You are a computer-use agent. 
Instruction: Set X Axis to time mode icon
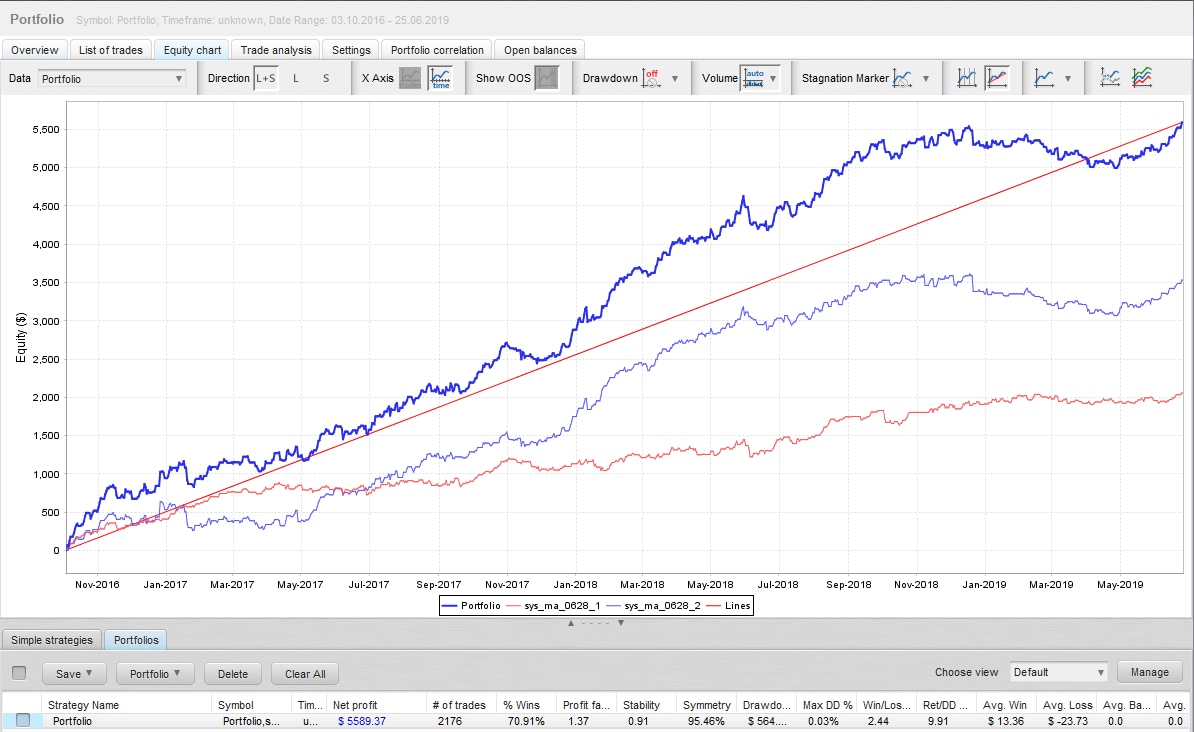click(440, 78)
